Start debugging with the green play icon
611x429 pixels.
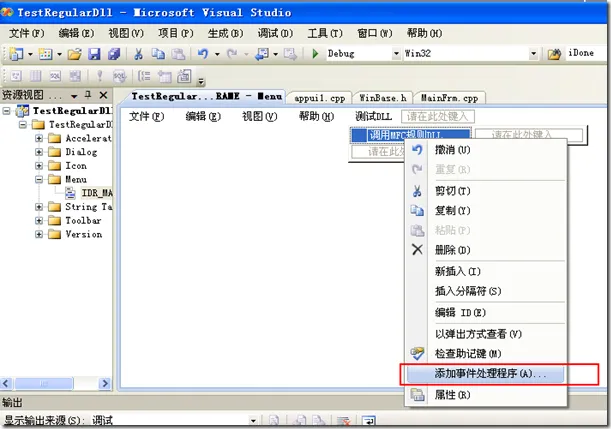point(315,53)
